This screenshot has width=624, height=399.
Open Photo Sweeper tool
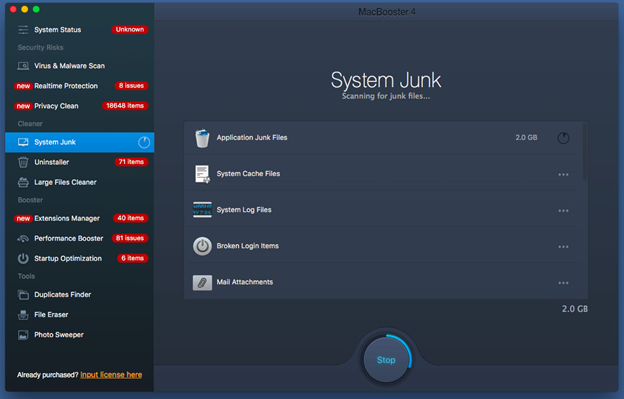[x=80, y=335]
